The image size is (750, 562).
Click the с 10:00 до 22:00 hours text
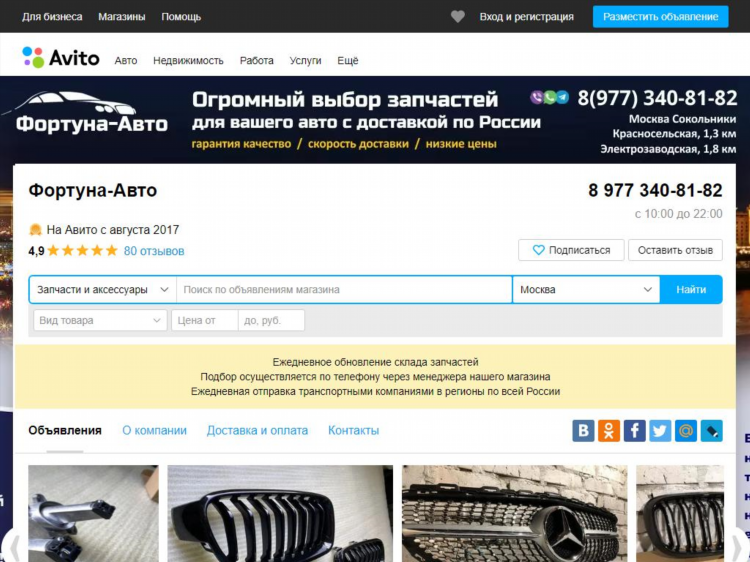pos(678,214)
